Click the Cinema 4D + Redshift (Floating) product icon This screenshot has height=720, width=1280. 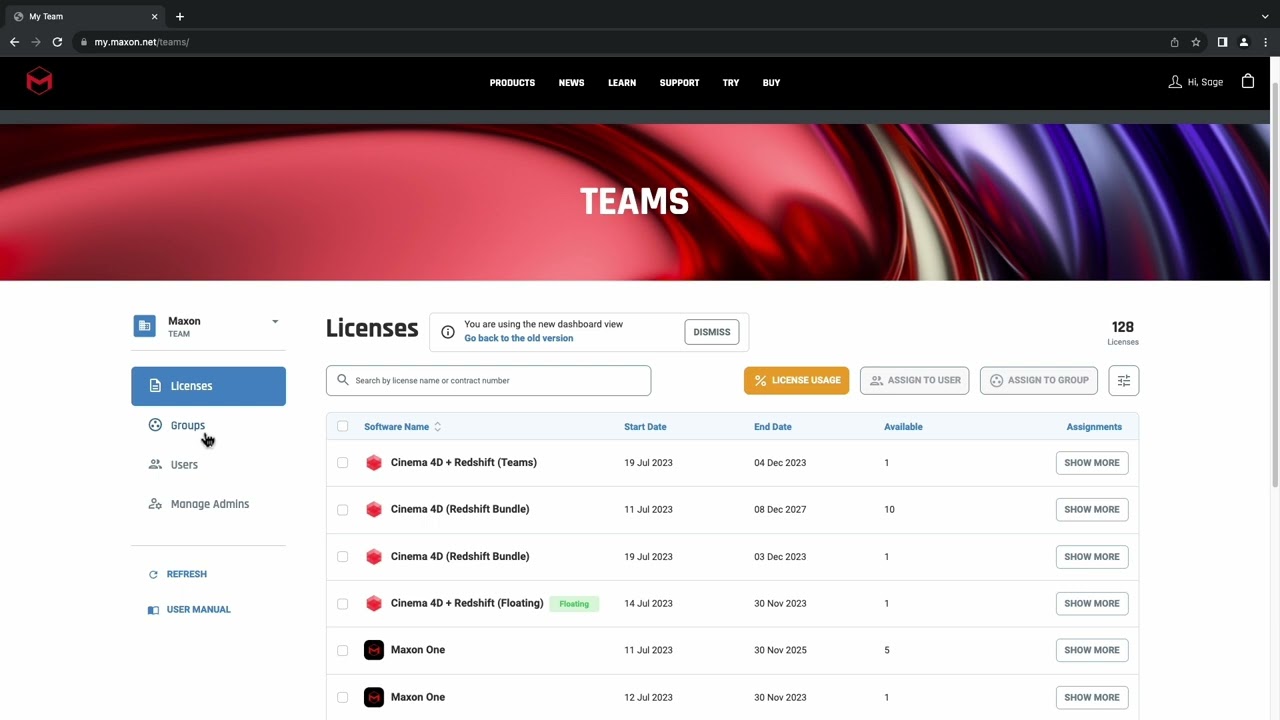[x=374, y=603]
